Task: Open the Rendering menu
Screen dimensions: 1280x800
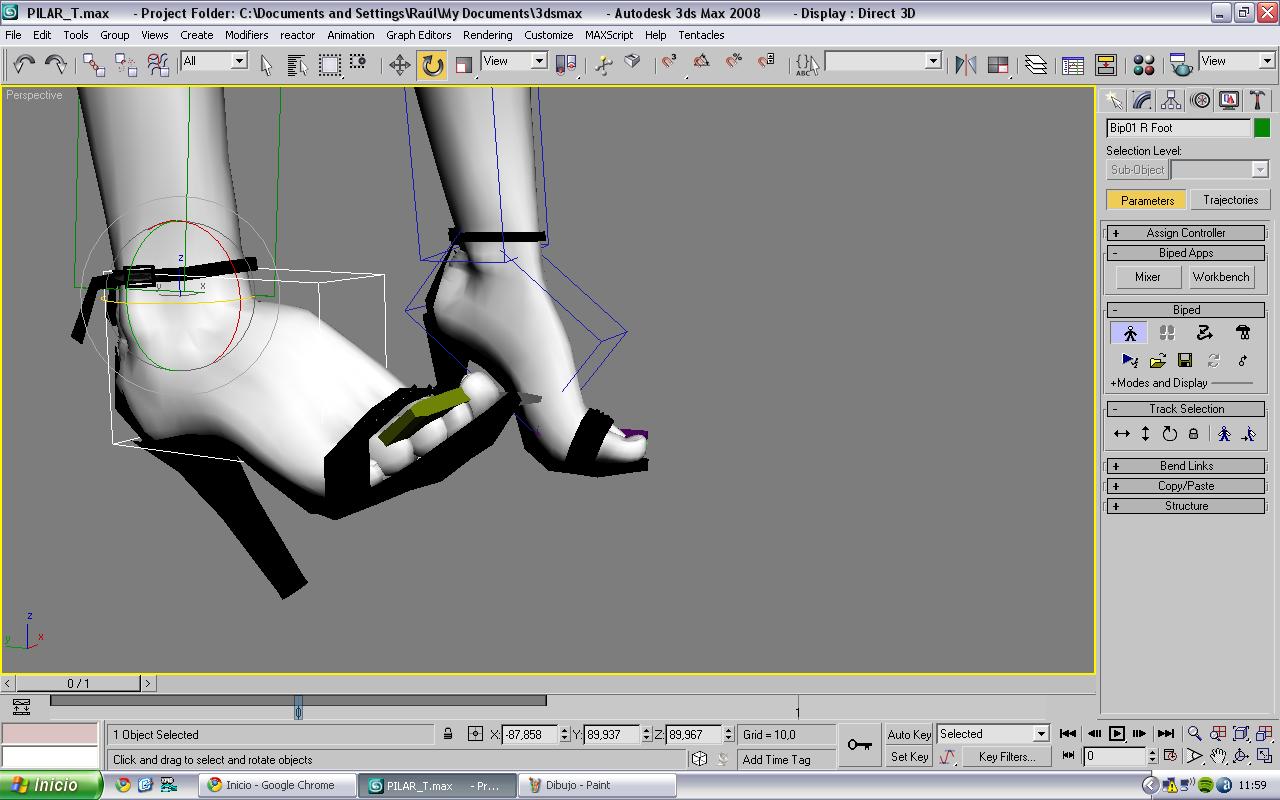Action: point(488,35)
